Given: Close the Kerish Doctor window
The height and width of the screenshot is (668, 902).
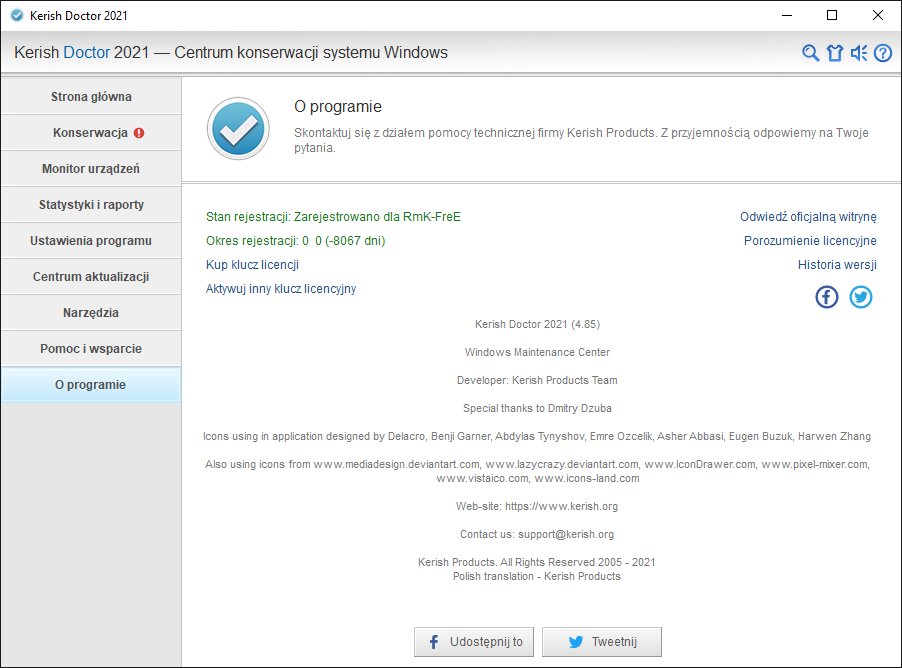Looking at the screenshot, I should (878, 16).
